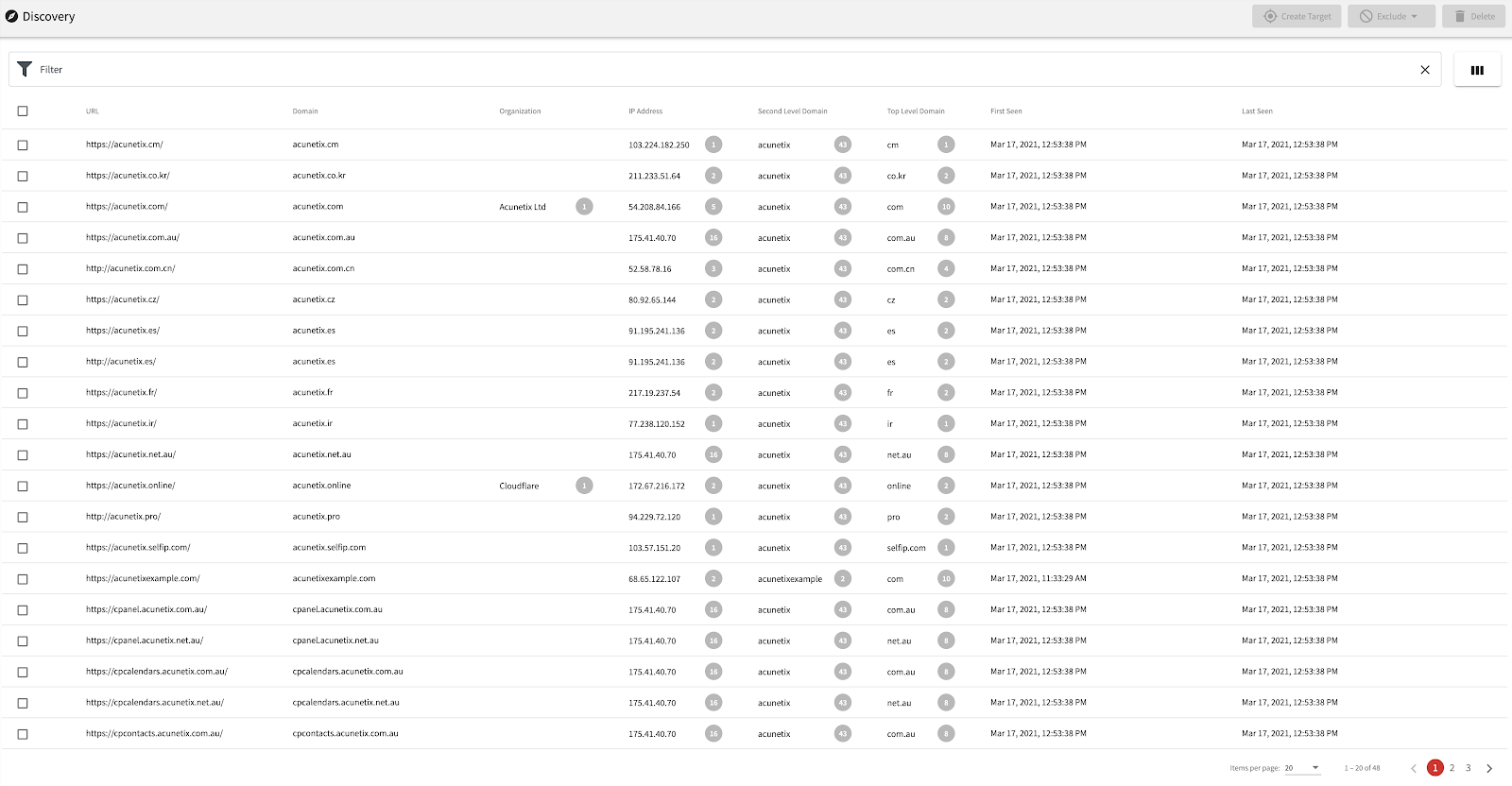Check the box for https://acunetix.cz/
Image resolution: width=1512 pixels, height=786 pixels.
point(23,300)
